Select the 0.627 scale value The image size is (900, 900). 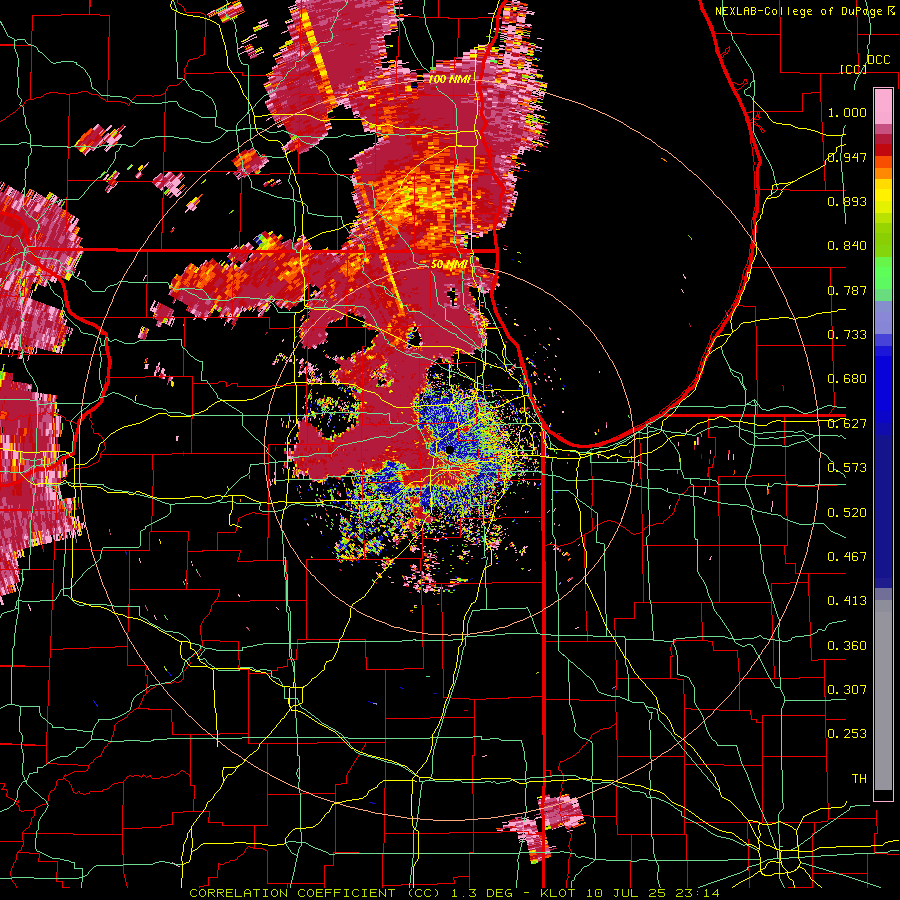[x=847, y=424]
